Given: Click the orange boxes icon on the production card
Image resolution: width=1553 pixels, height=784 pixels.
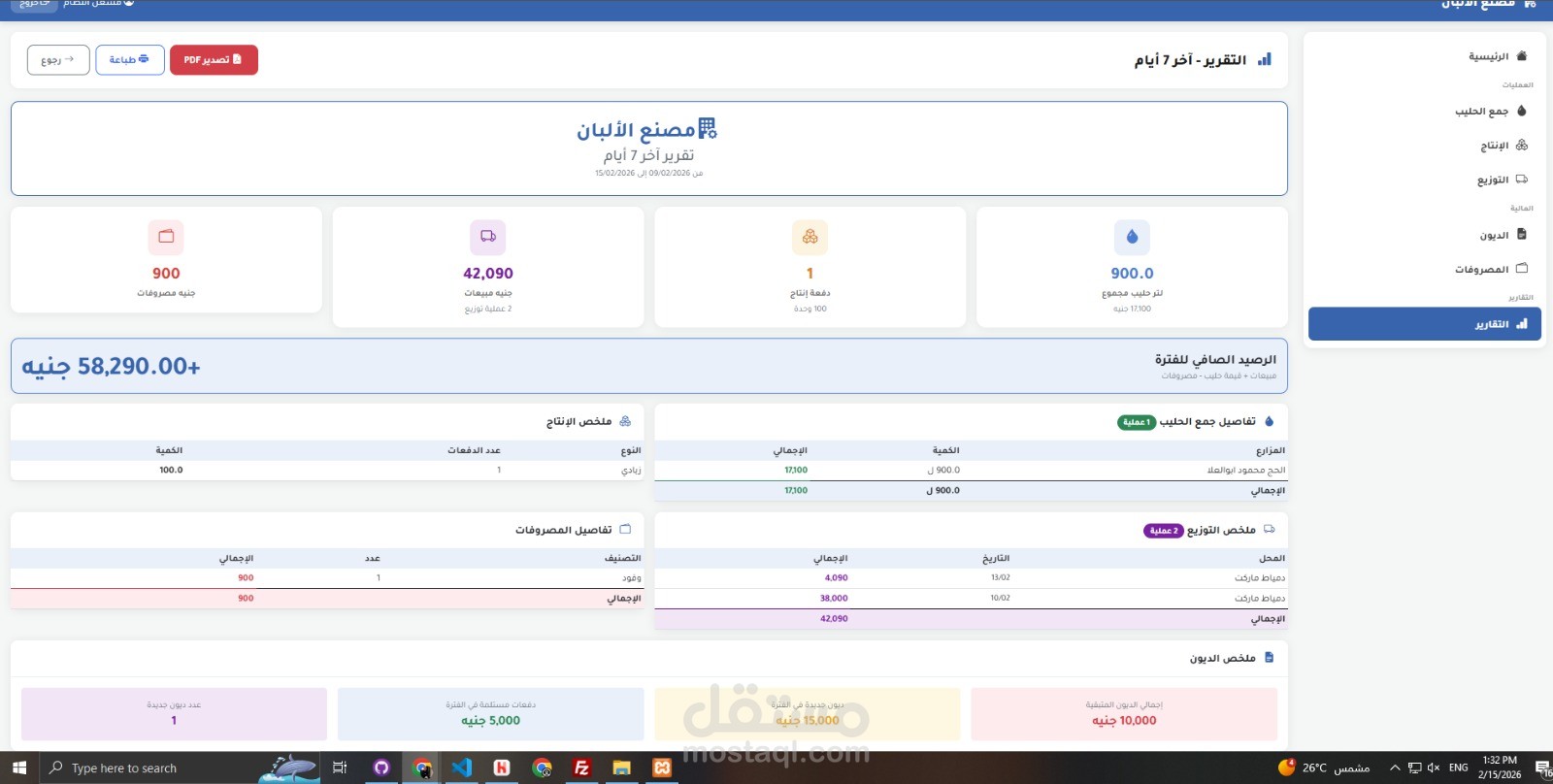Looking at the screenshot, I should (x=810, y=237).
